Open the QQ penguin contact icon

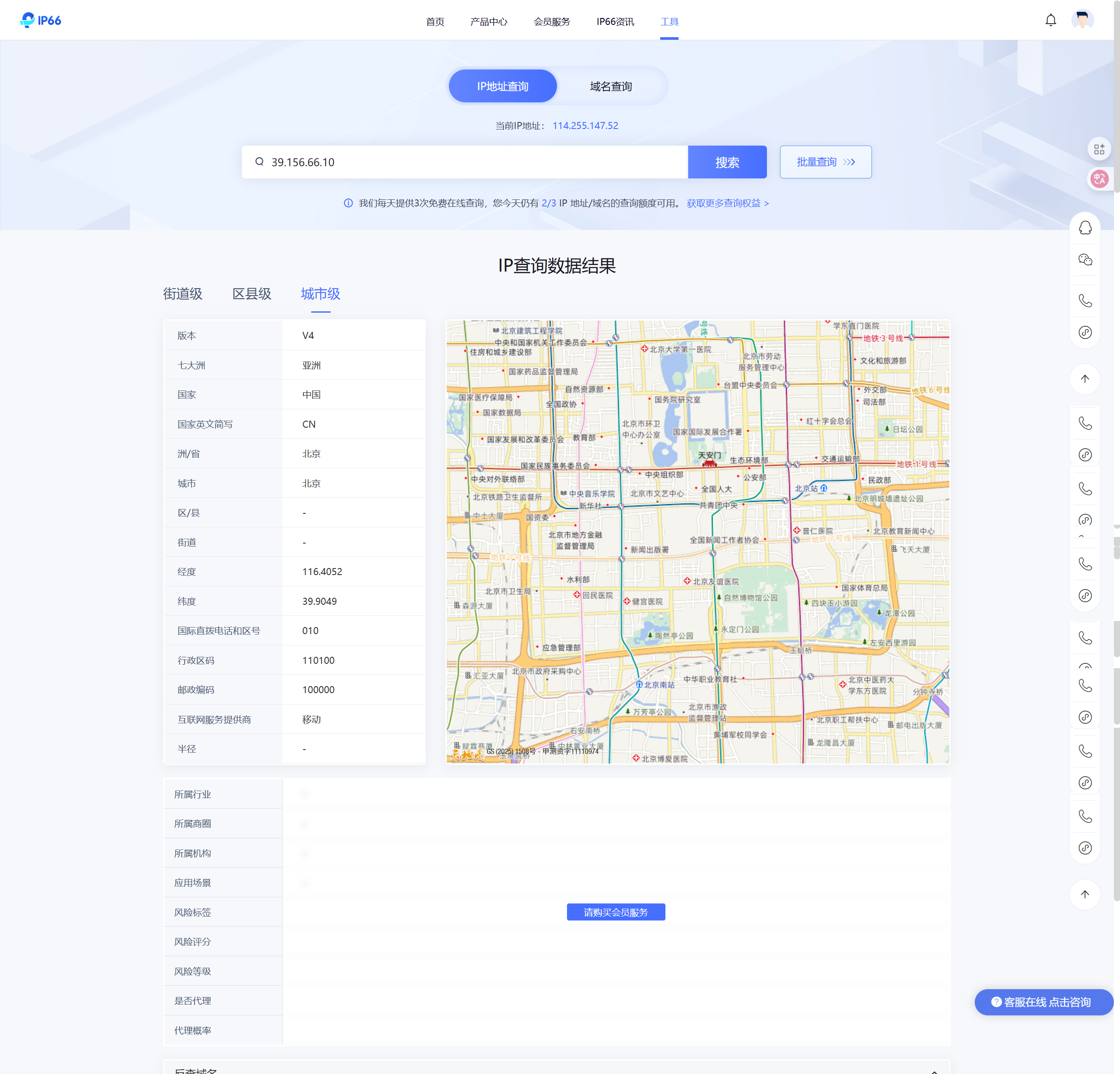click(1085, 228)
